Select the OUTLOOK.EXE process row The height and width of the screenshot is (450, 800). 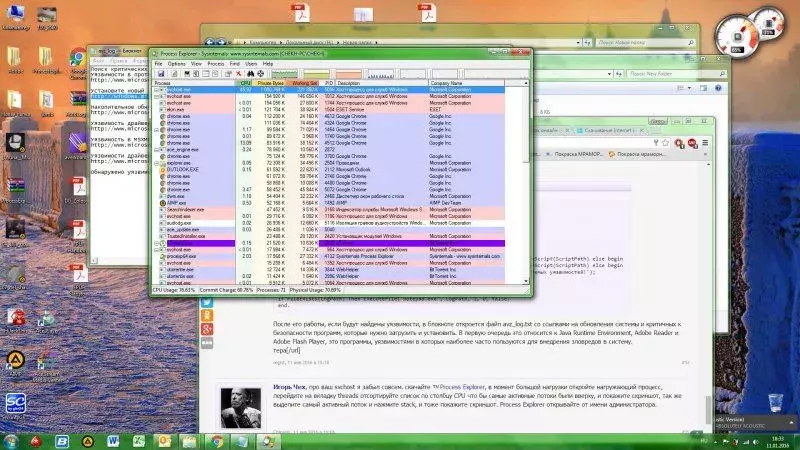tap(329, 170)
